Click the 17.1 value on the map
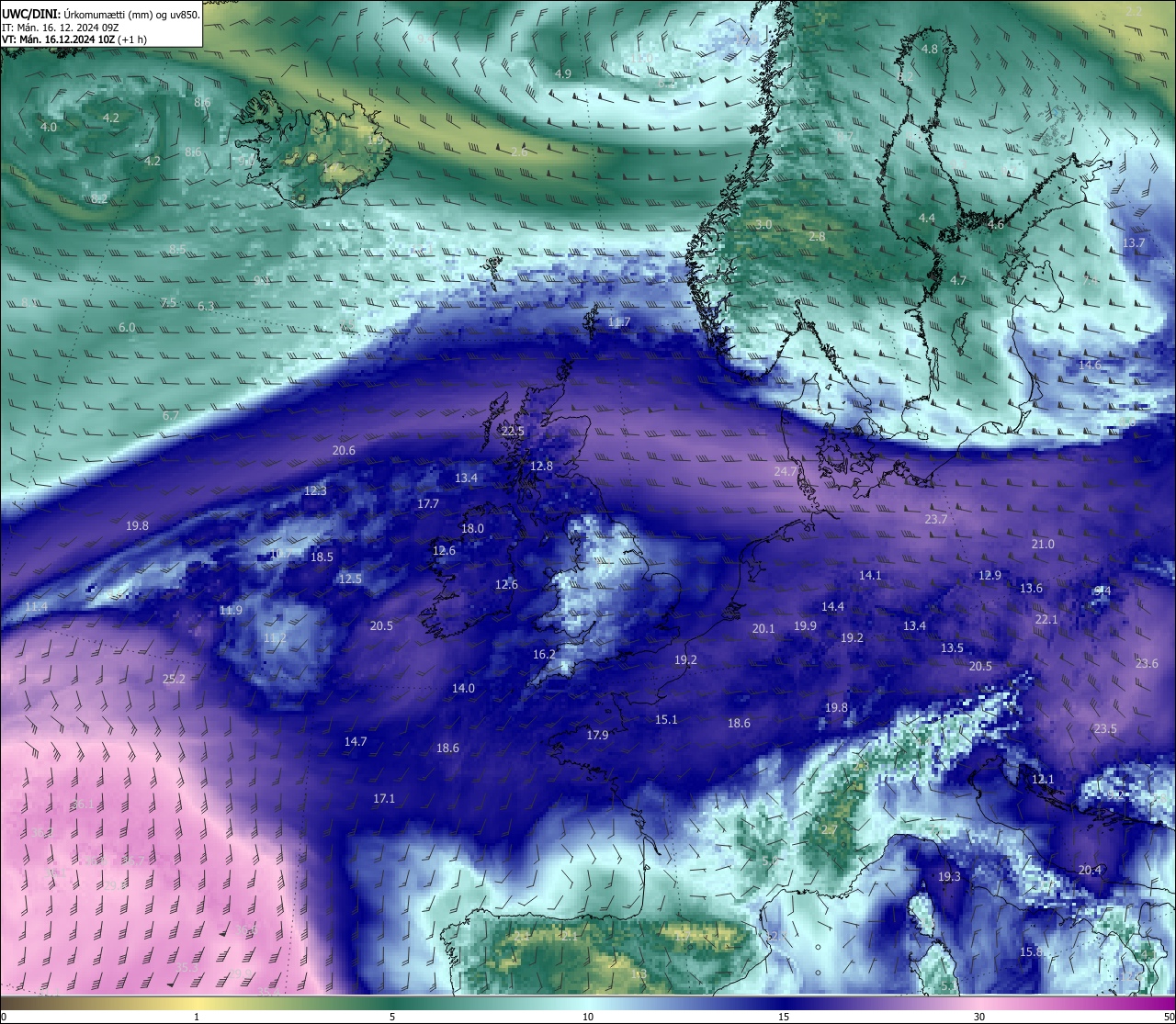Image resolution: width=1176 pixels, height=1024 pixels. pos(384,799)
